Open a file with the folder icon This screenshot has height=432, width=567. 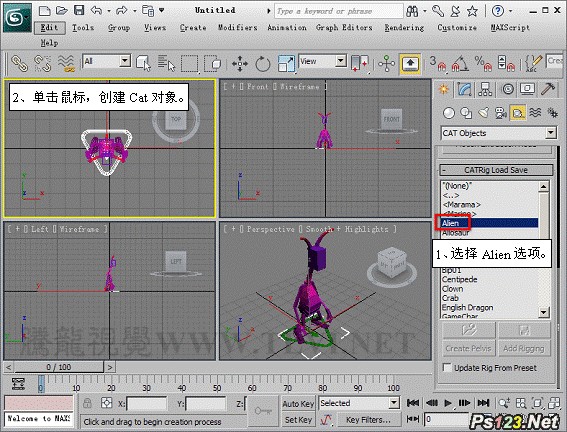click(x=61, y=10)
